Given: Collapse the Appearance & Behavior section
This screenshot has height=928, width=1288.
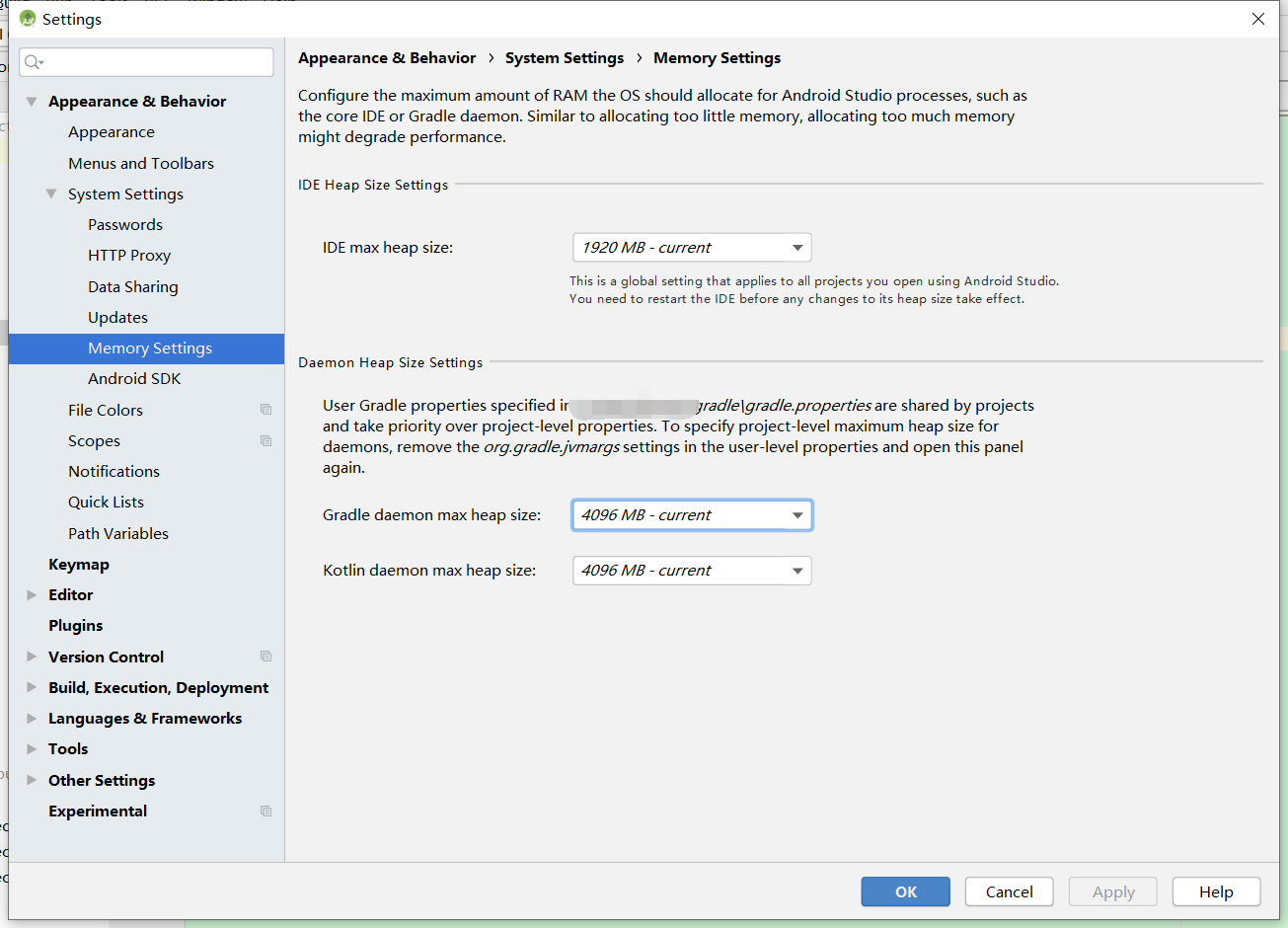Looking at the screenshot, I should pyautogui.click(x=32, y=102).
